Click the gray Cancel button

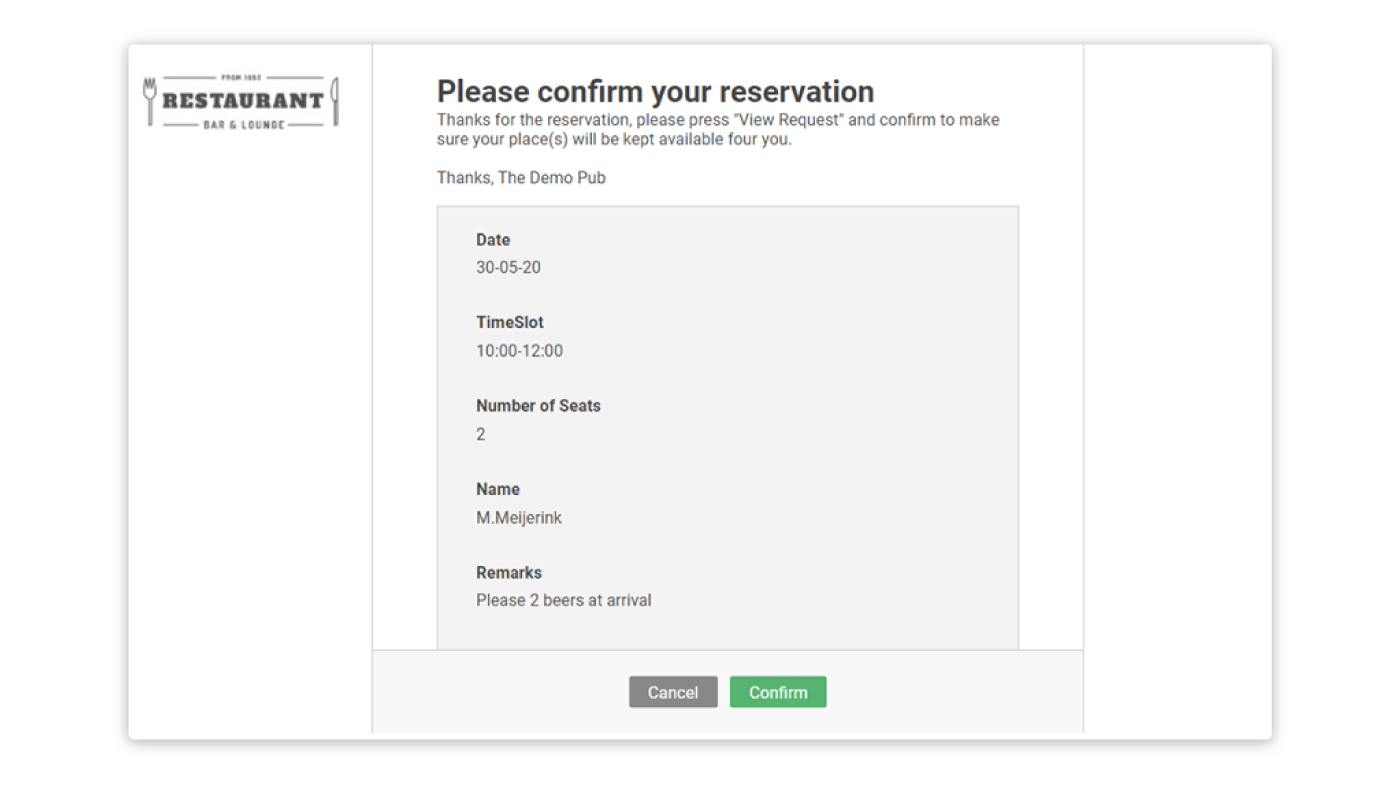[x=673, y=692]
